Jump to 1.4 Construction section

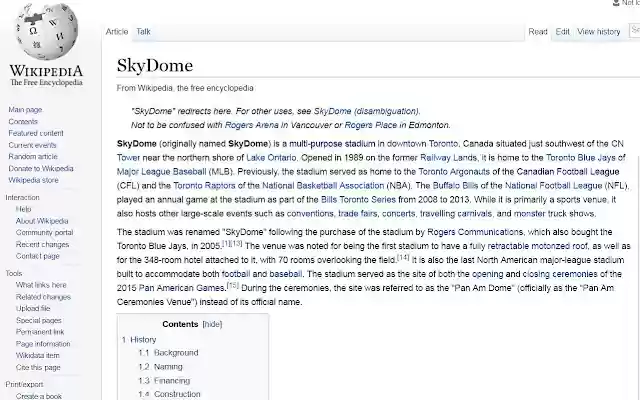pyautogui.click(x=169, y=394)
